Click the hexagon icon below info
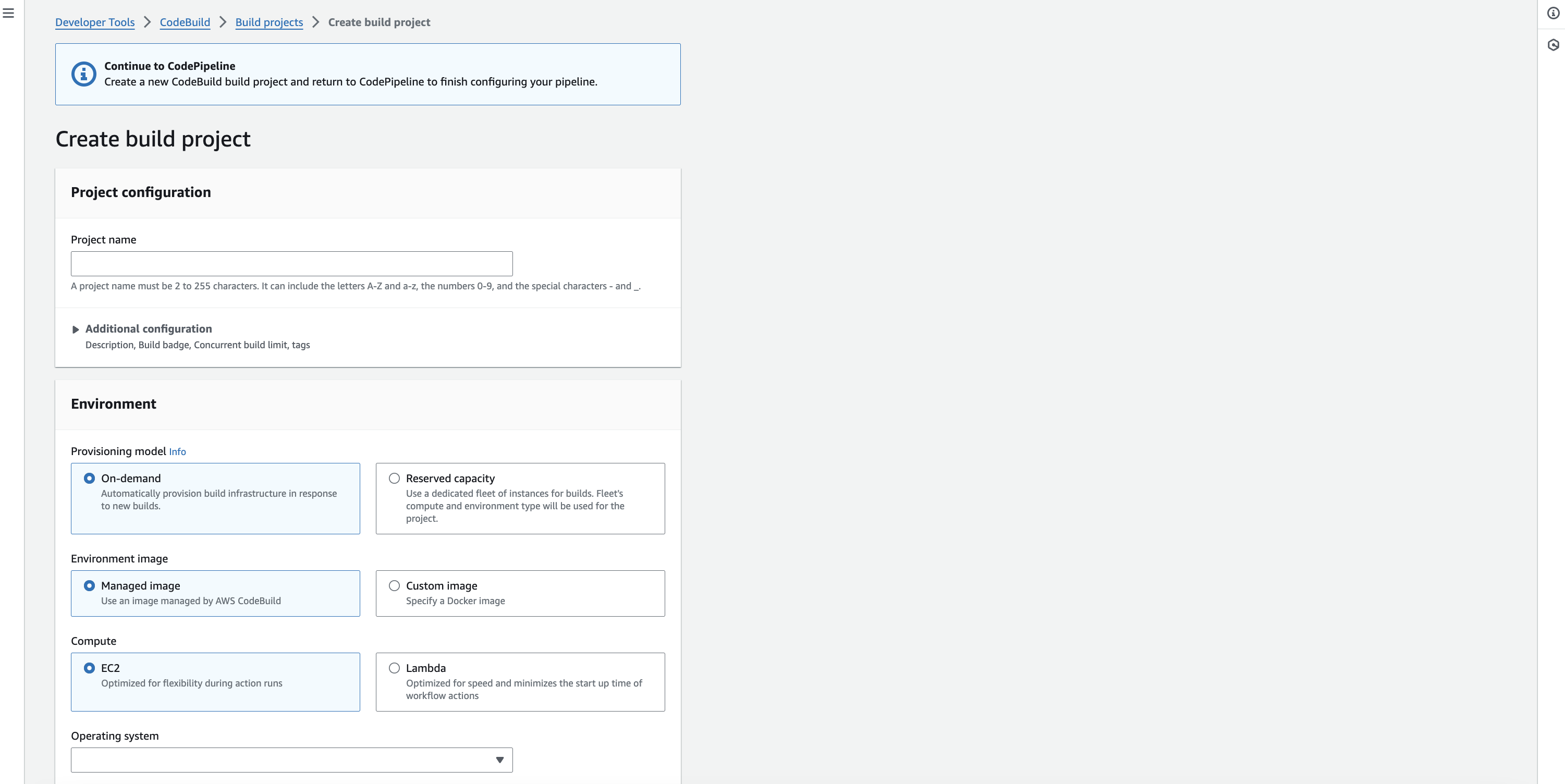Image resolution: width=1565 pixels, height=784 pixels. point(1553,45)
